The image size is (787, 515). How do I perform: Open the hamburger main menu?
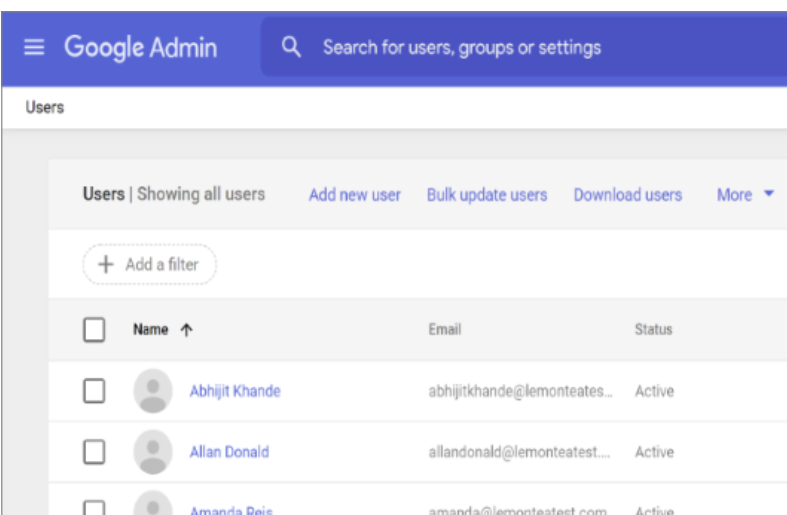coord(34,47)
